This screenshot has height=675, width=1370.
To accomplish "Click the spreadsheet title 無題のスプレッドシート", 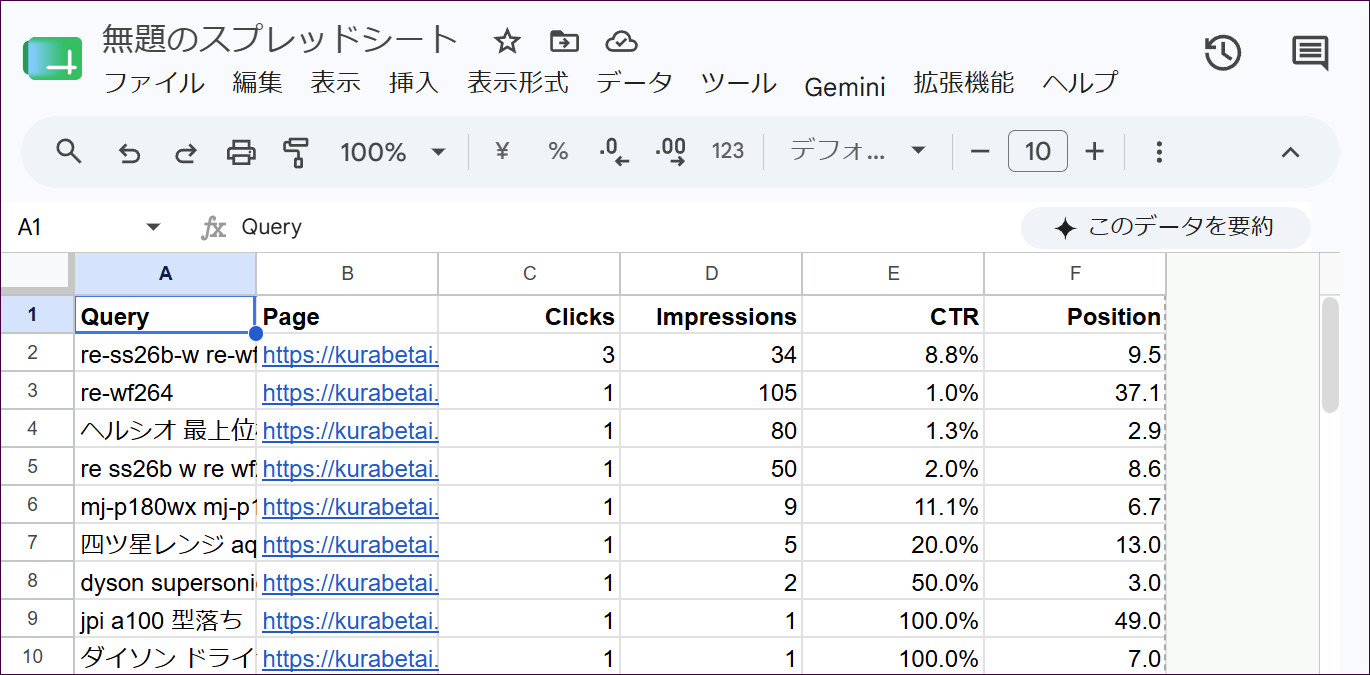I will click(280, 40).
